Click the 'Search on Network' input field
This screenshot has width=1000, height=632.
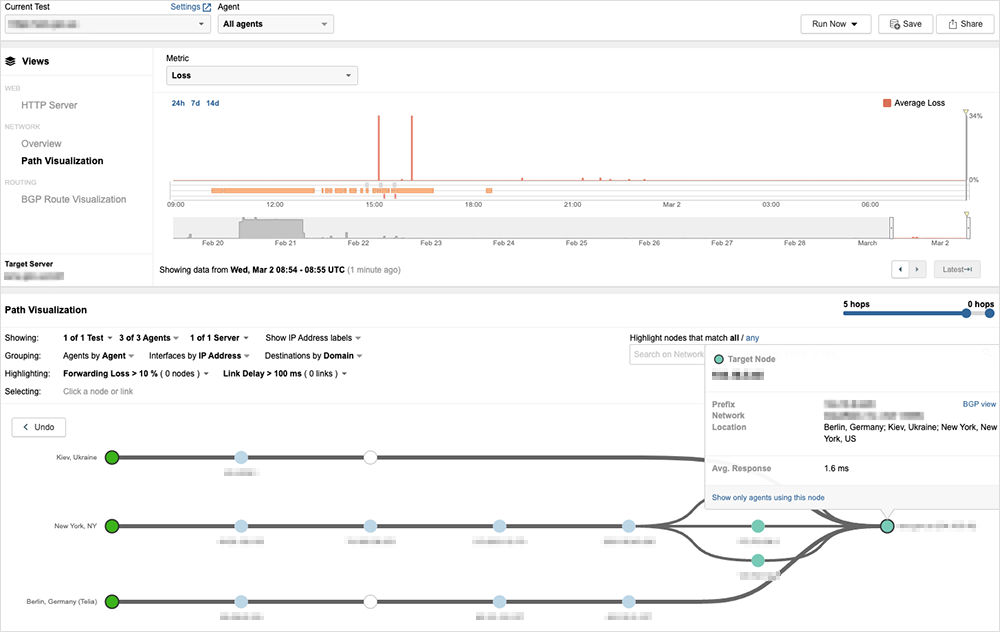point(668,354)
